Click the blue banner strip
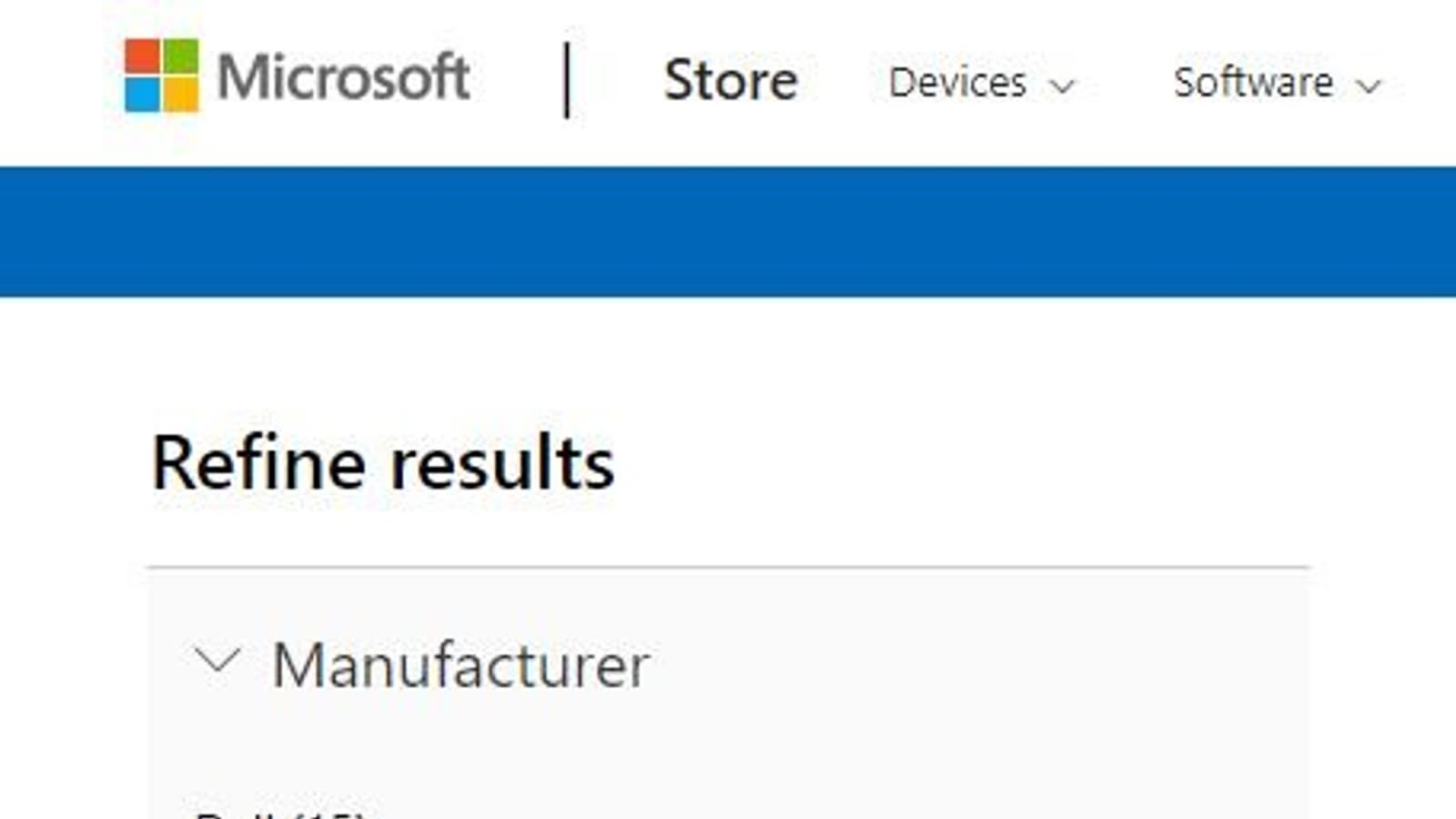Screen dimensions: 1456x819 pos(728,231)
